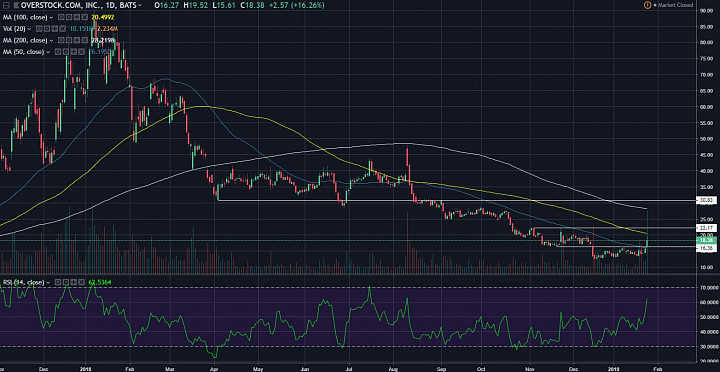Viewport: 720px width, 372px height.
Task: Expand dropdown arrow next to MA (200, close)
Action: coord(51,41)
